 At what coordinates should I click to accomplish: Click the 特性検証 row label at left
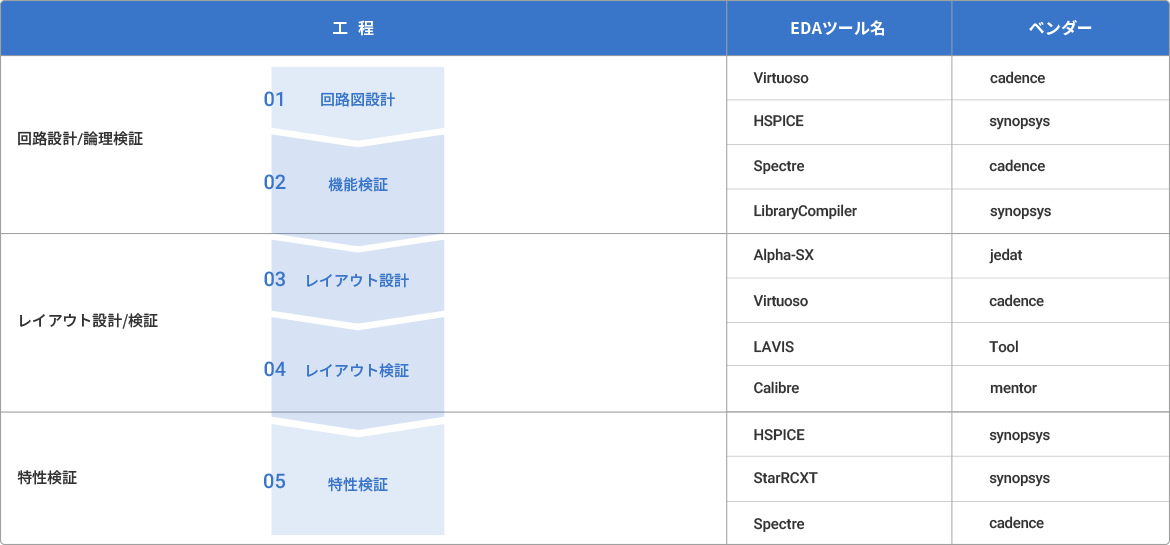(x=47, y=478)
